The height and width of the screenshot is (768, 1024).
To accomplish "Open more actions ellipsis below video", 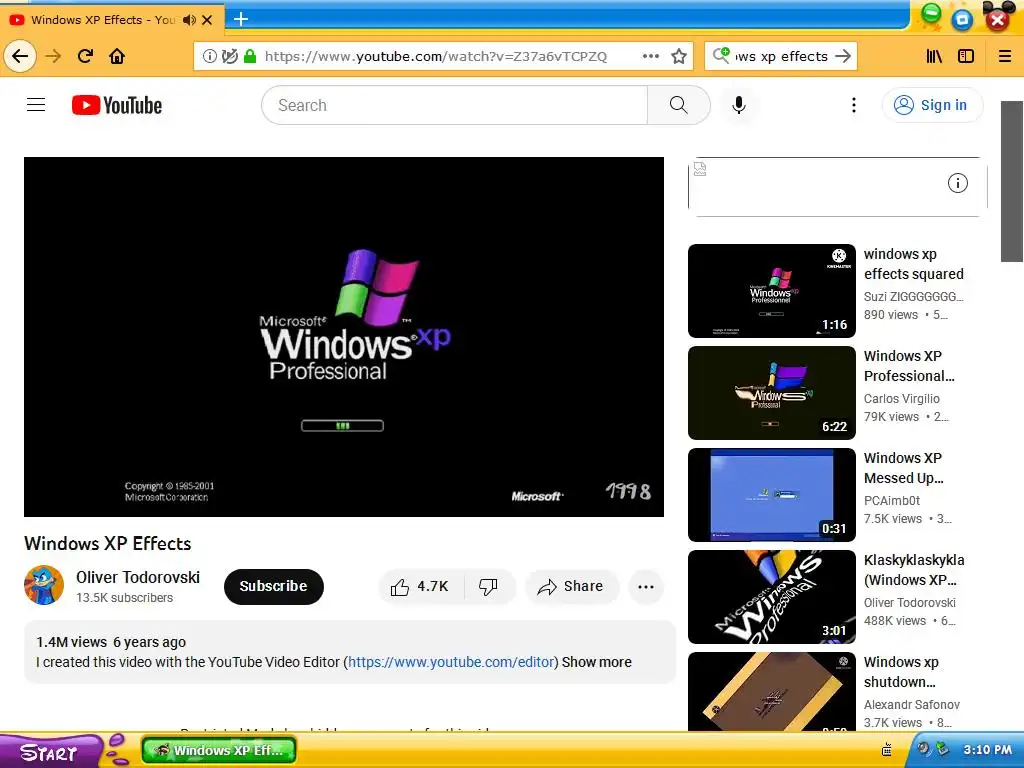I will pos(646,586).
